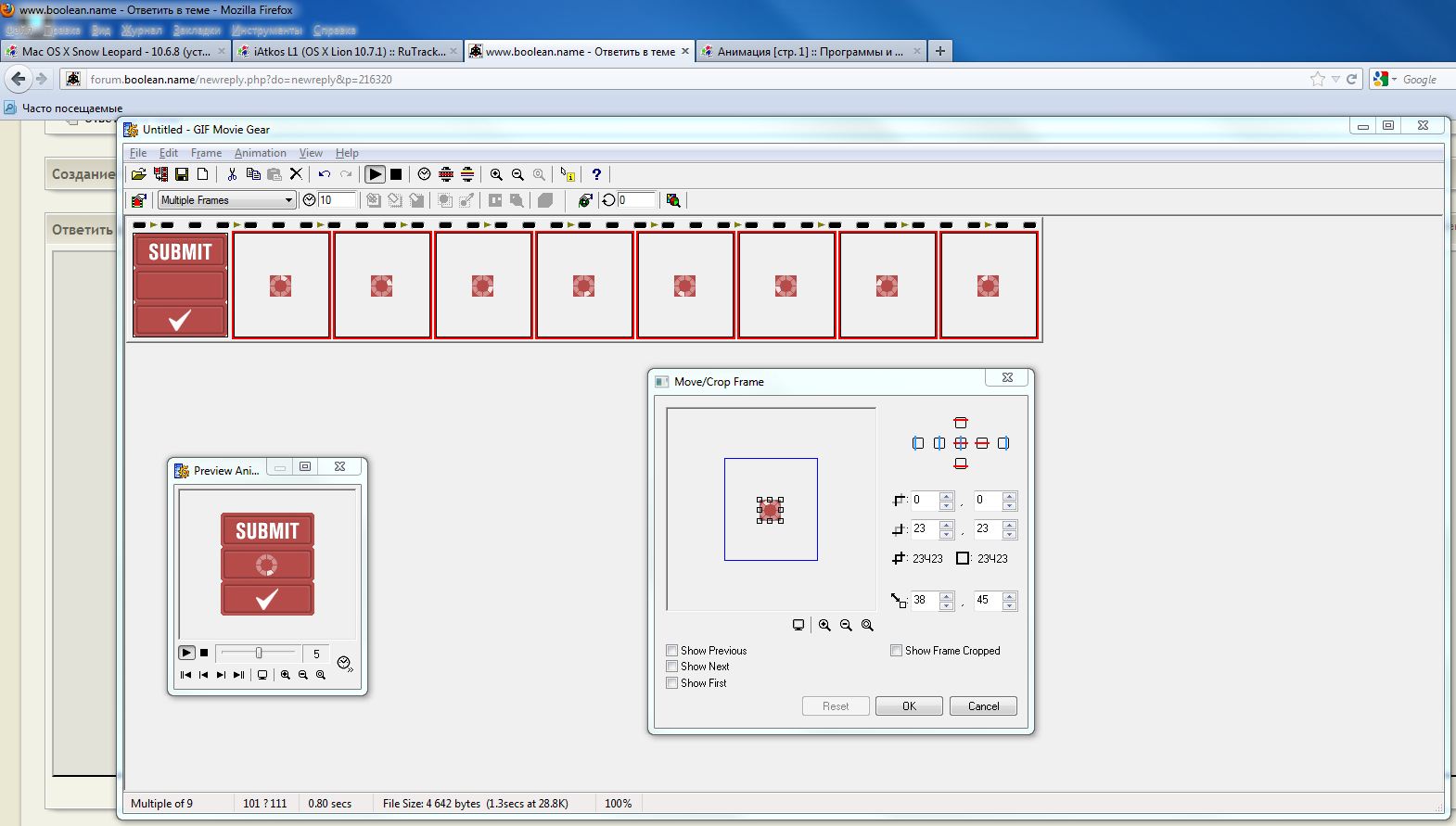Open the Animation menu
The width and height of the screenshot is (1456, 826).
260,153
